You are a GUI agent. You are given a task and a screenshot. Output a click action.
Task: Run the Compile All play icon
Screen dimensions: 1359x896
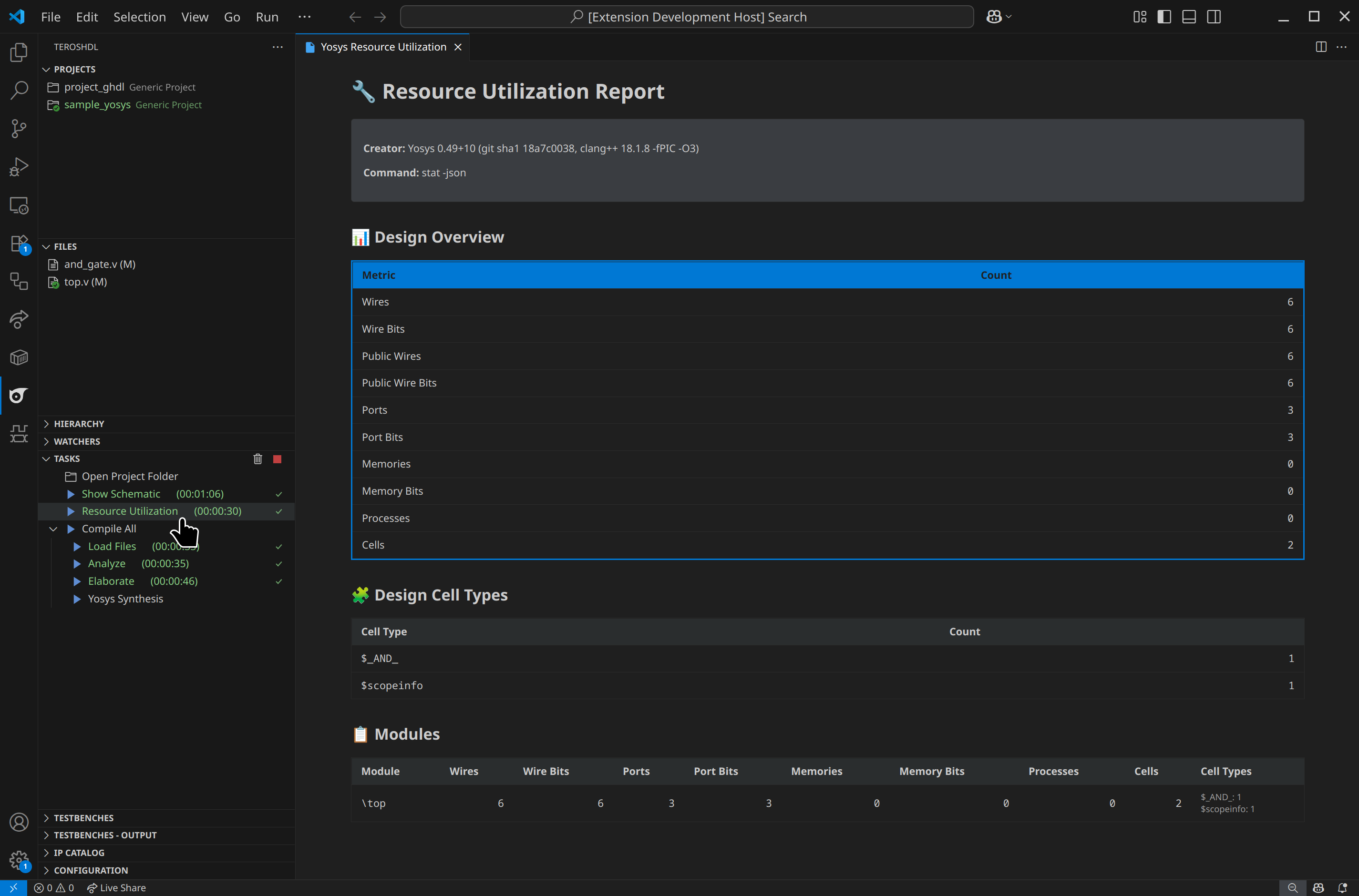pyautogui.click(x=71, y=529)
